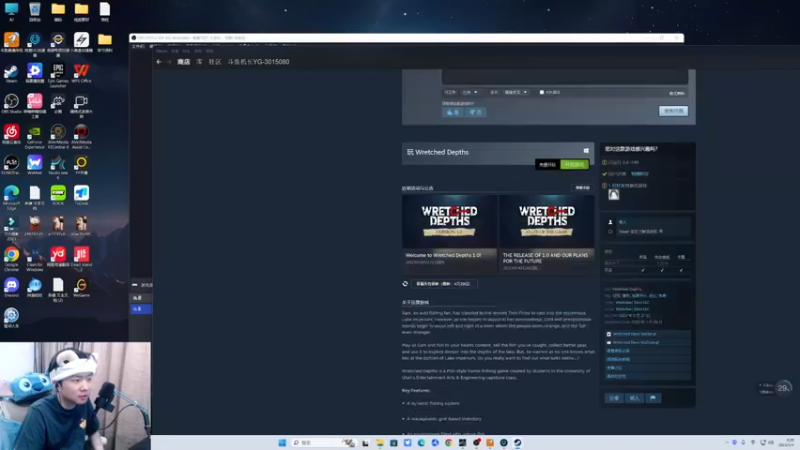
Task: Open NetEase Cloud Music red icon
Action: (11, 134)
